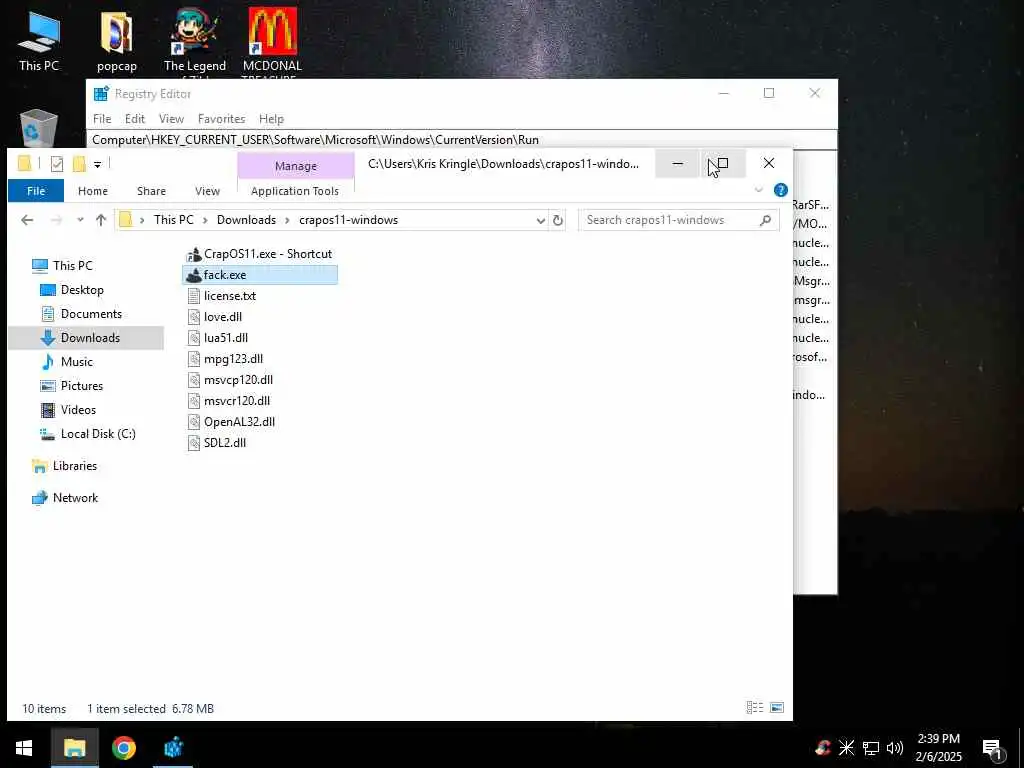Click This PC in the address breadcrumb
1024x768 pixels.
coord(174,220)
